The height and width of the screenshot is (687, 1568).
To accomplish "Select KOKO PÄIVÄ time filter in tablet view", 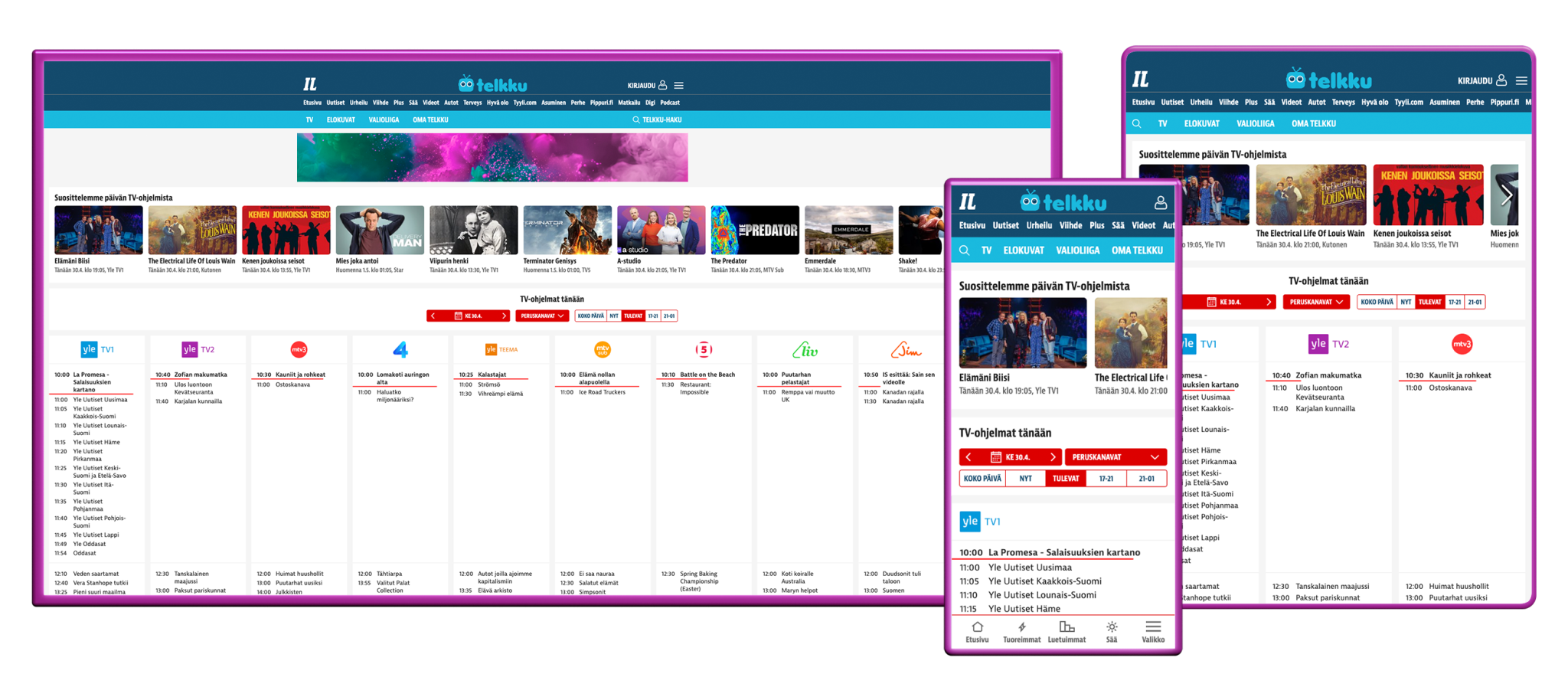I will (x=1377, y=302).
